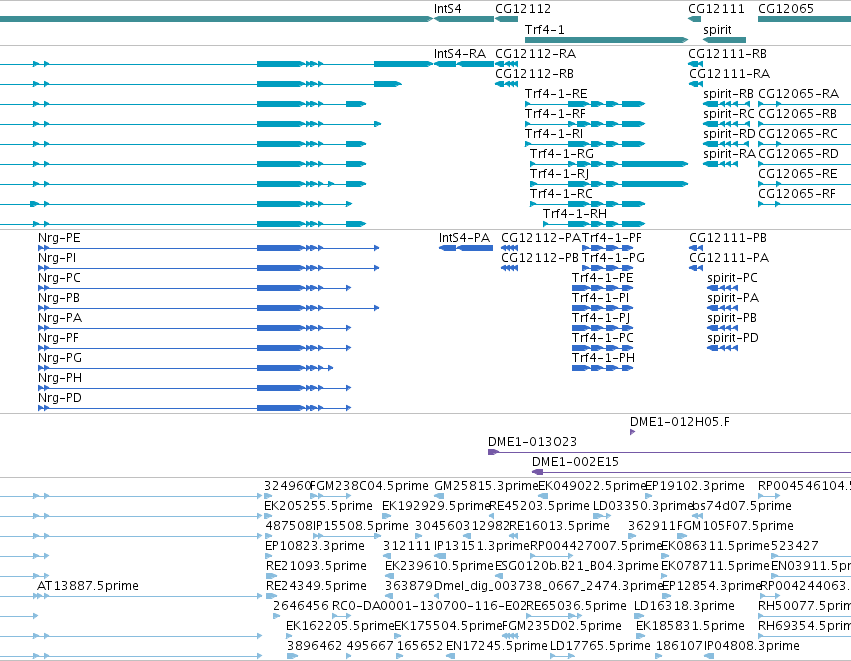Click protein Trf4-1-PH
Image resolution: width=851 pixels, height=661 pixels.
(x=603, y=359)
